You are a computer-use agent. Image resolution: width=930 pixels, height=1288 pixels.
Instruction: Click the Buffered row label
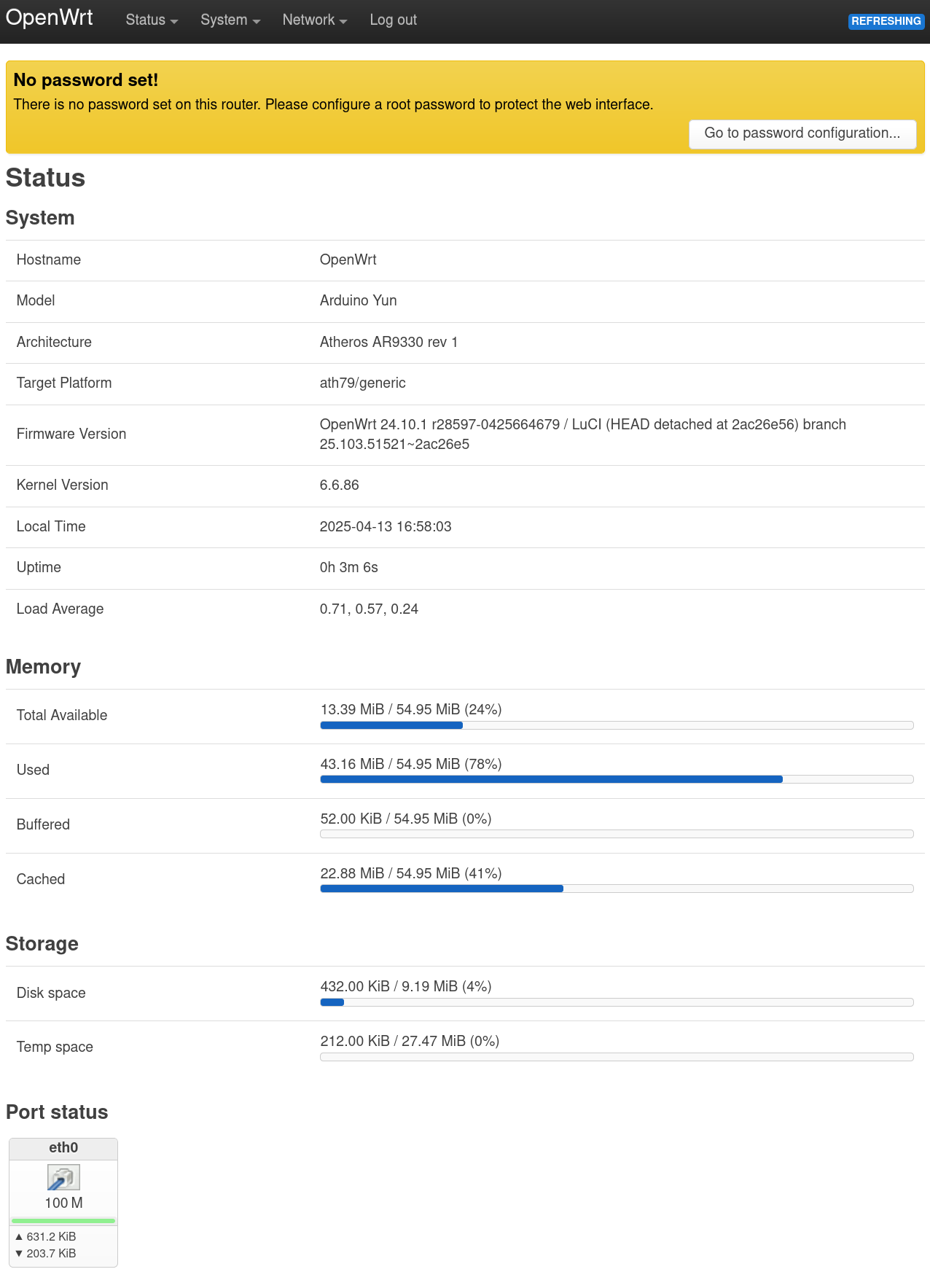[43, 825]
